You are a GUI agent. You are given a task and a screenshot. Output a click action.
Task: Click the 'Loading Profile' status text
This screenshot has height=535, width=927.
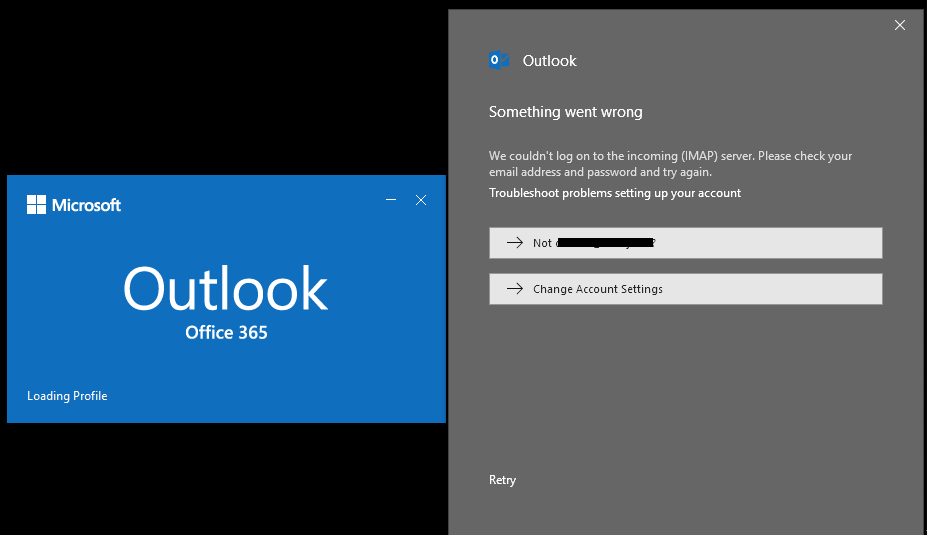coord(67,396)
